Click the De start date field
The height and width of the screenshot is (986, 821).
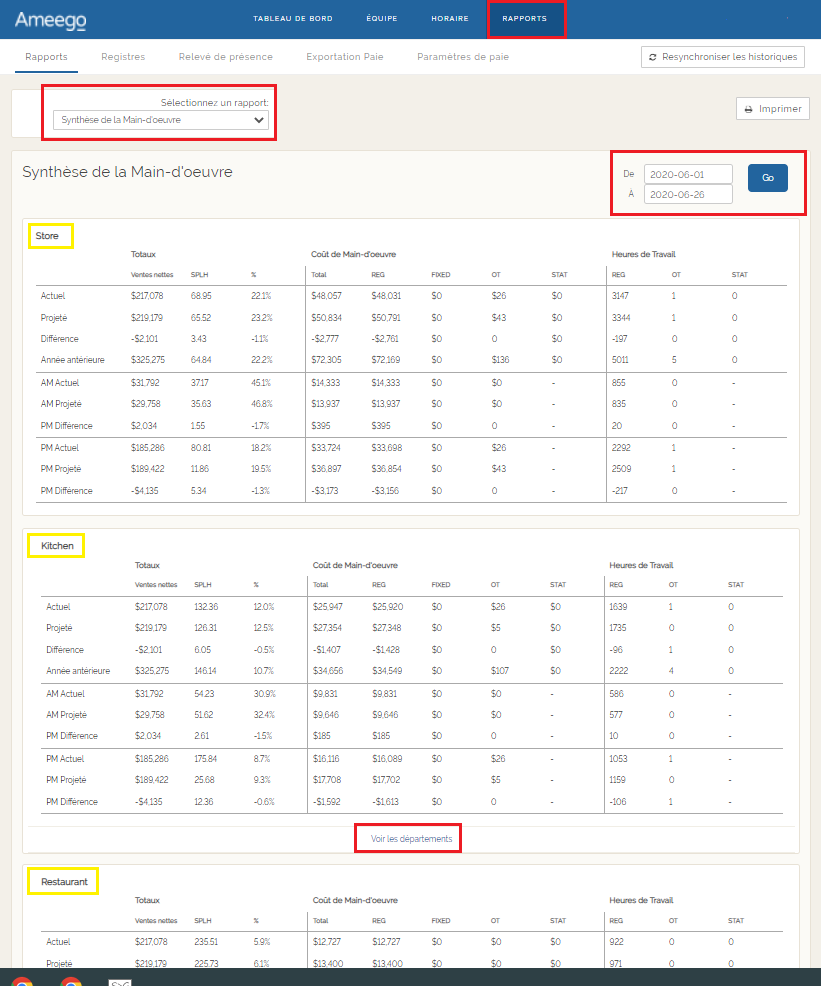pos(687,174)
